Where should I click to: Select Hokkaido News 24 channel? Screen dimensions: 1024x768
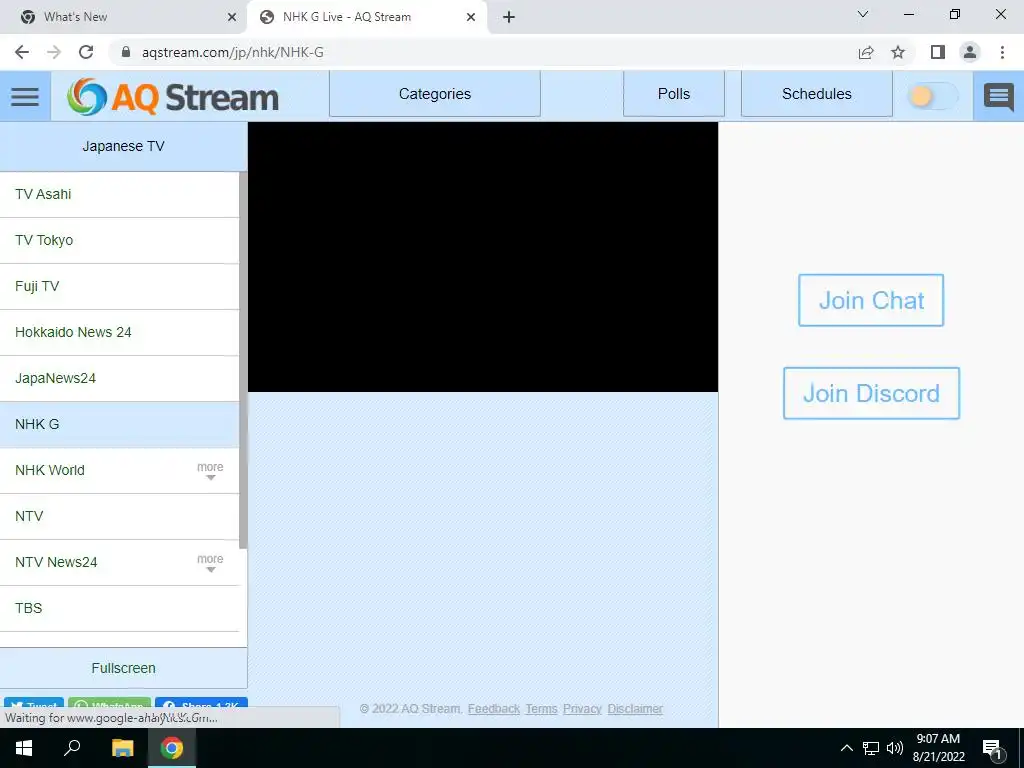120,332
